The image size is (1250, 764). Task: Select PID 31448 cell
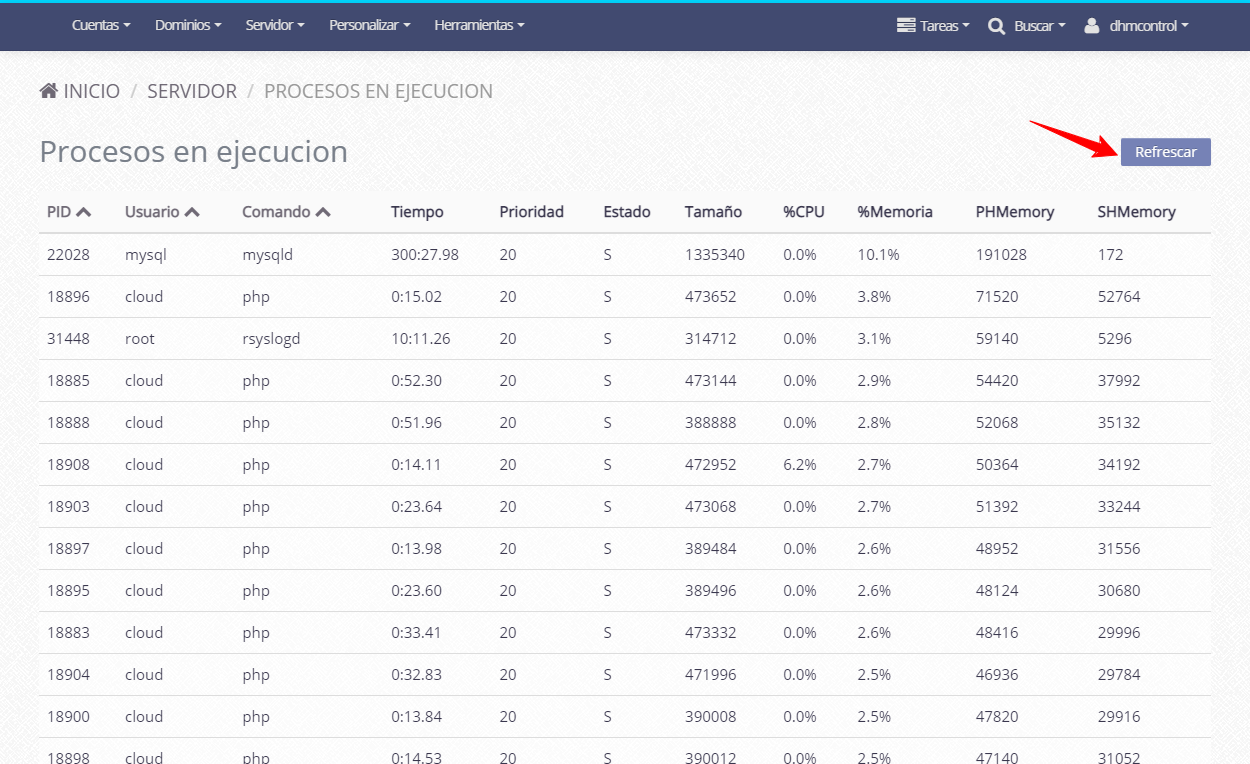click(68, 339)
